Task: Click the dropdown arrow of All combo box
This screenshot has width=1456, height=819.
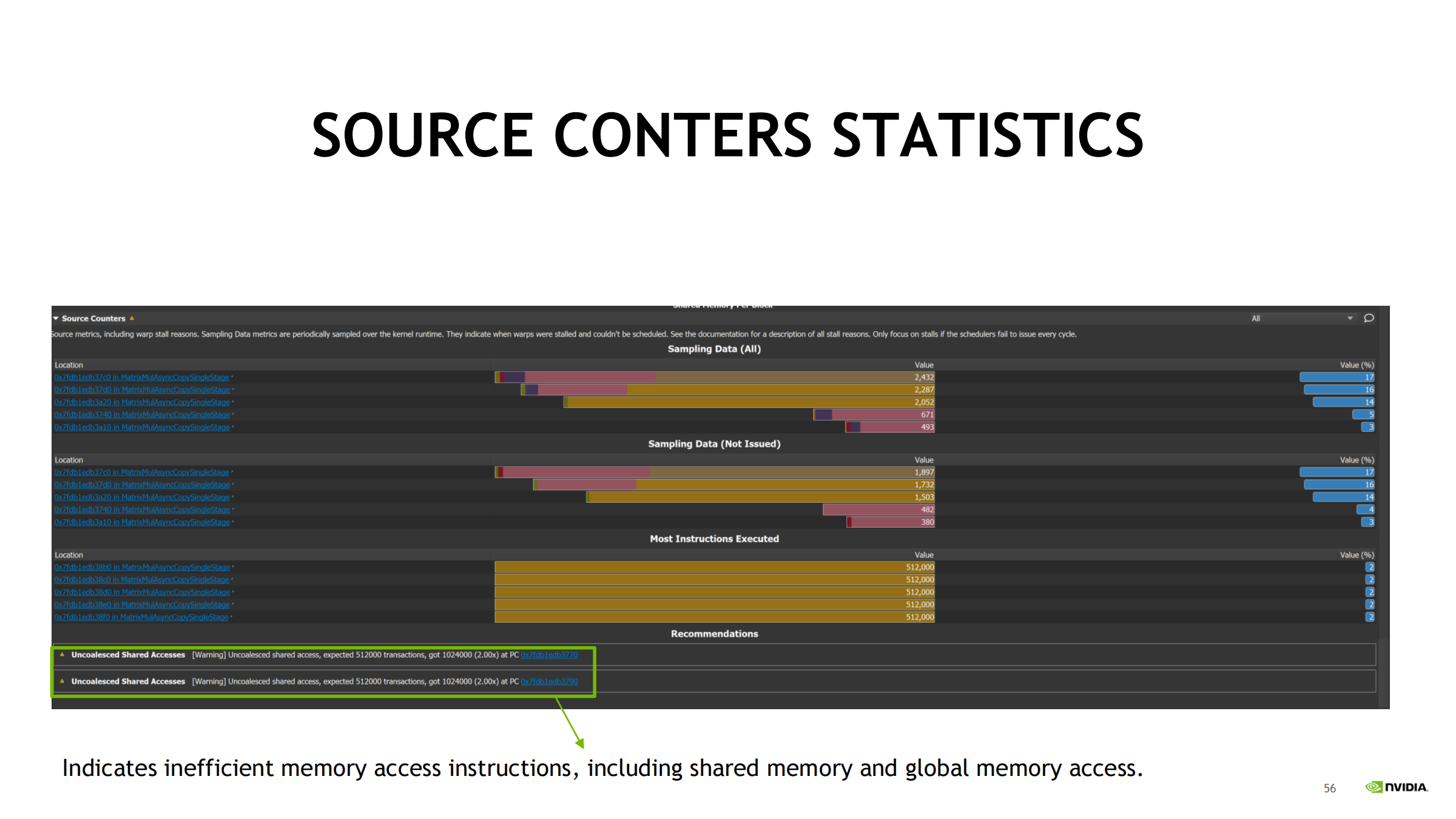Action: (1350, 318)
